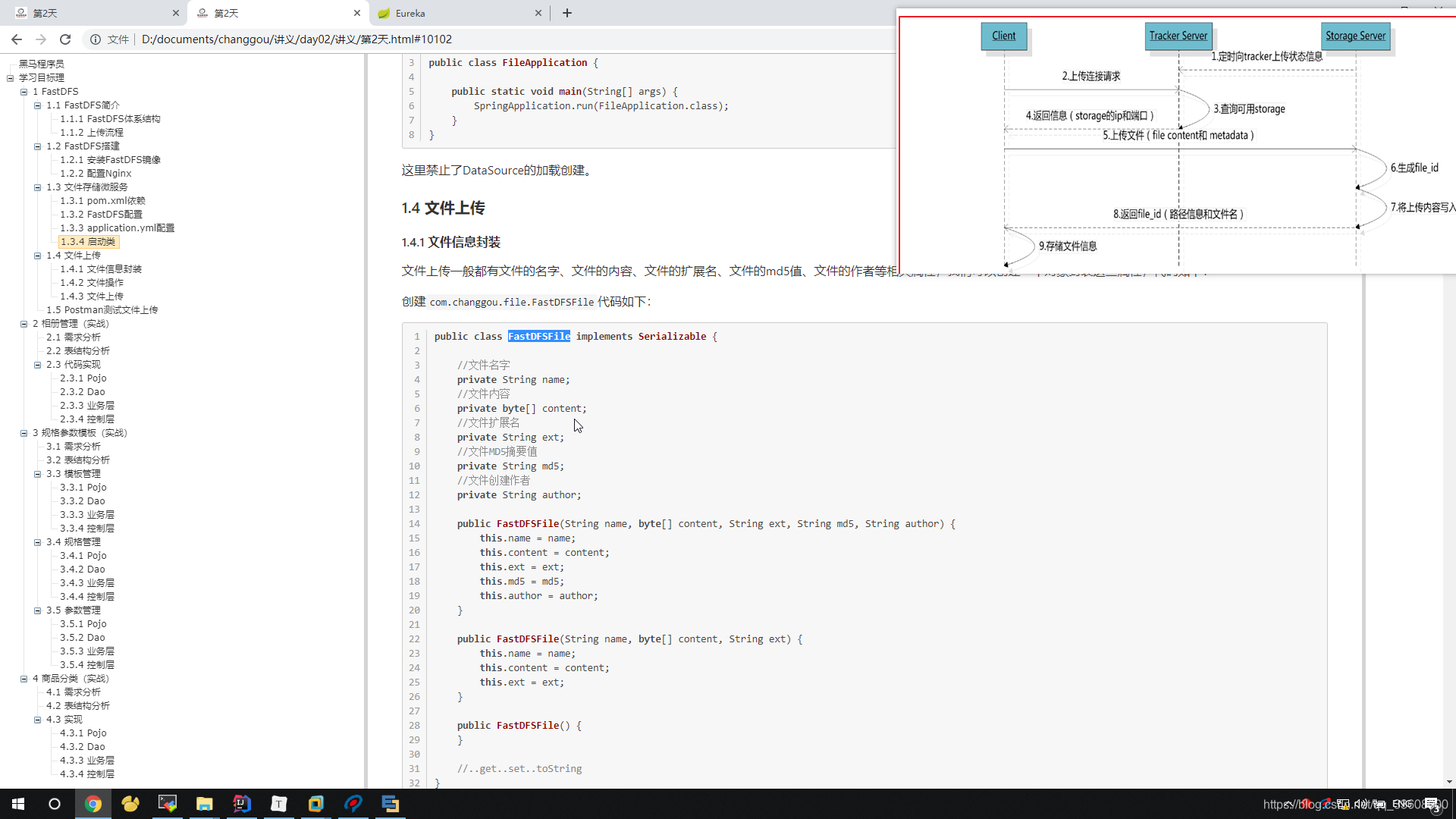Collapse the 学习目标理 tree node
The height and width of the screenshot is (819, 1456).
11,78
